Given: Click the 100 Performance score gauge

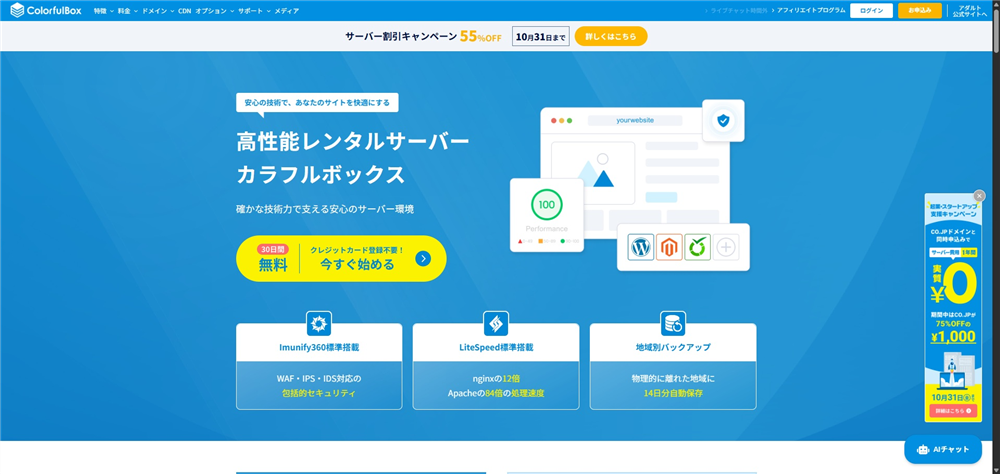Looking at the screenshot, I should click(x=547, y=205).
